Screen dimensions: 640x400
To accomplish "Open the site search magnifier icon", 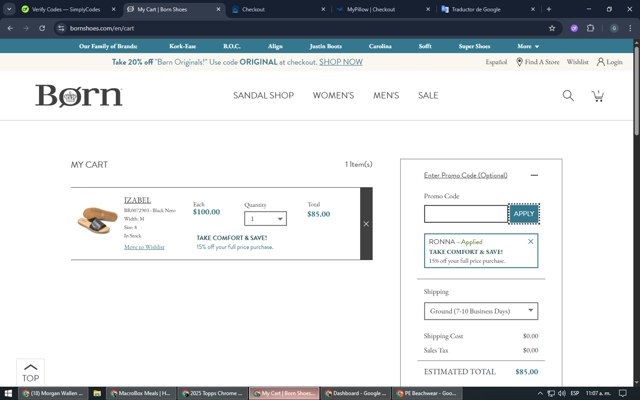I will (568, 96).
